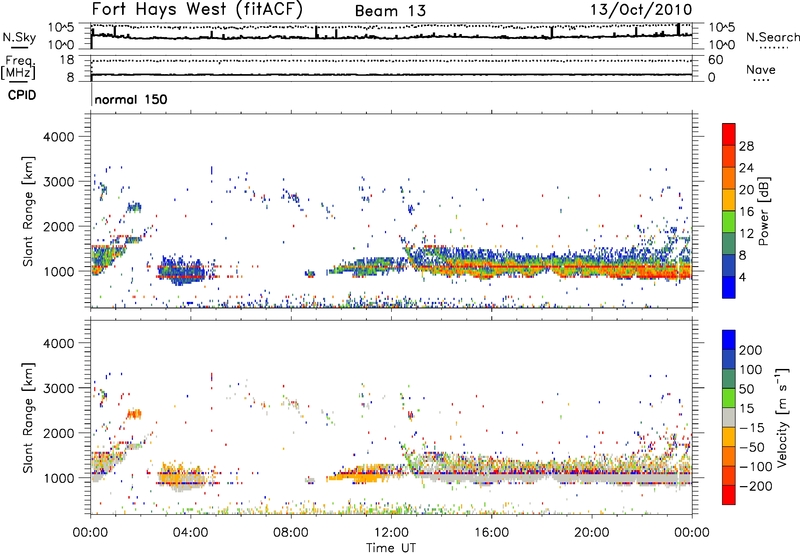
Task: Click the '60' Nave axis tick
Action: click(x=715, y=60)
